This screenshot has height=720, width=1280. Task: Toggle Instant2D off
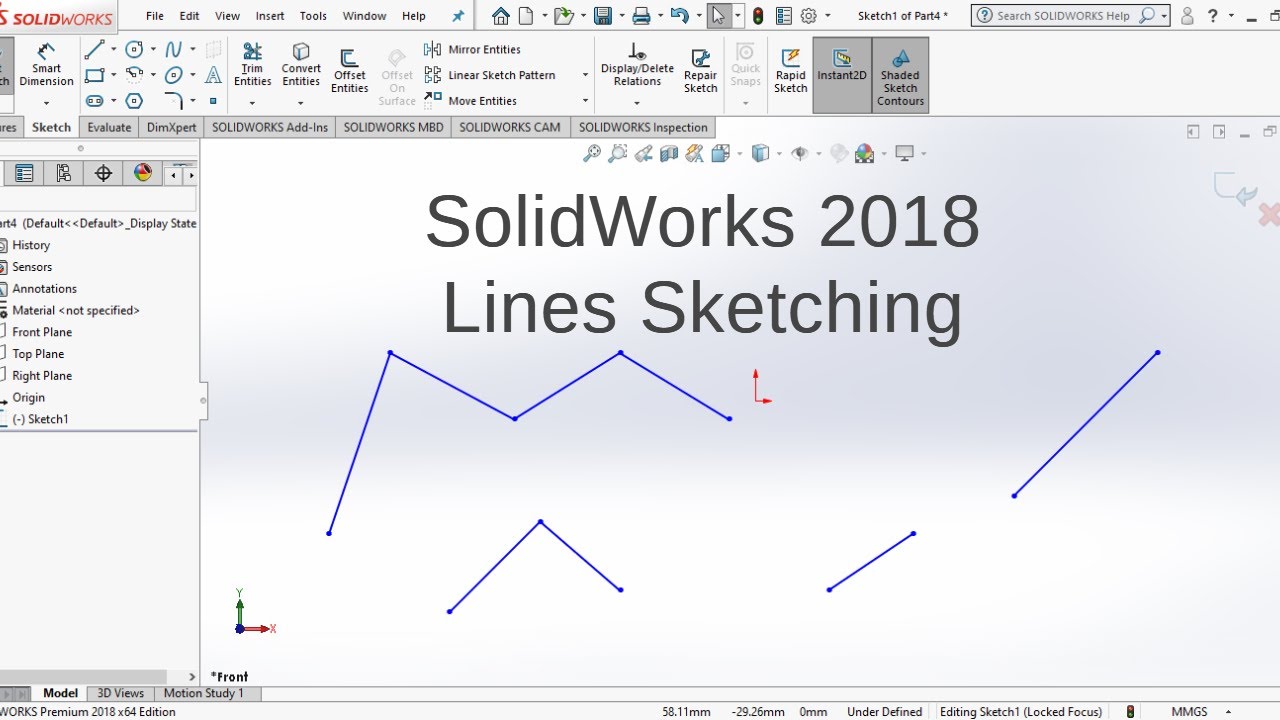click(842, 74)
